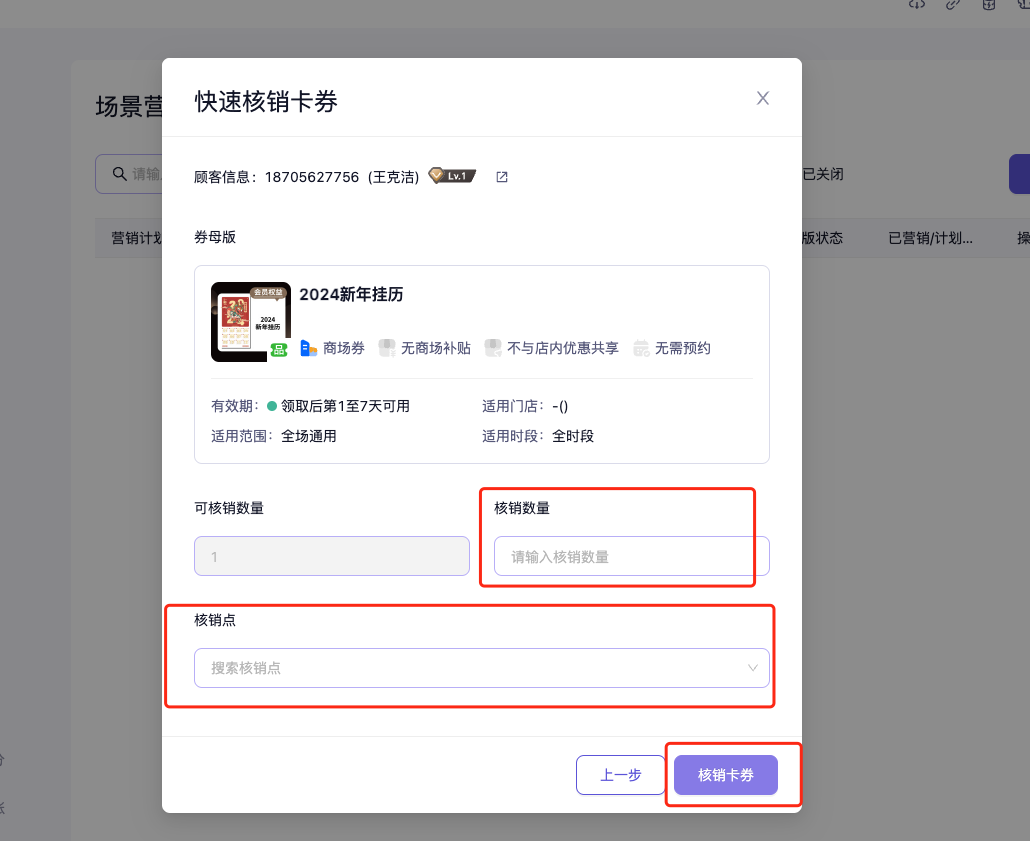This screenshot has width=1030, height=841.
Task: Go back with the 上一步 button
Action: (x=620, y=775)
